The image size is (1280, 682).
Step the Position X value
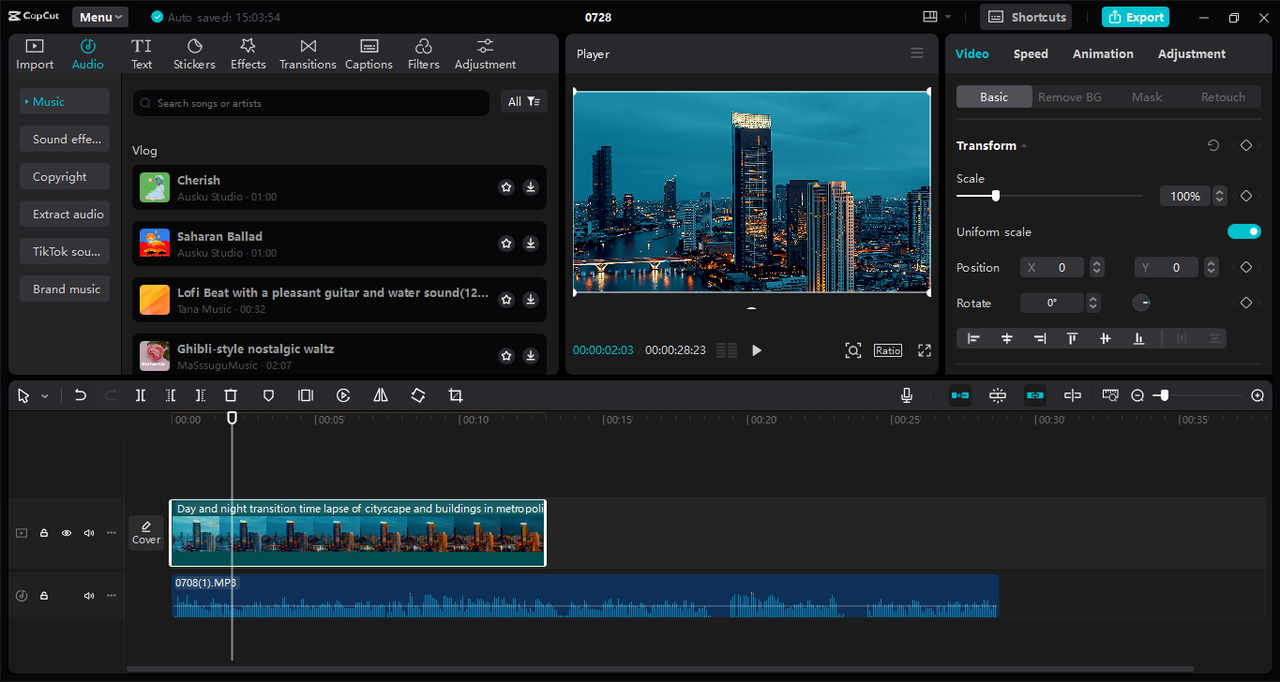point(1097,267)
